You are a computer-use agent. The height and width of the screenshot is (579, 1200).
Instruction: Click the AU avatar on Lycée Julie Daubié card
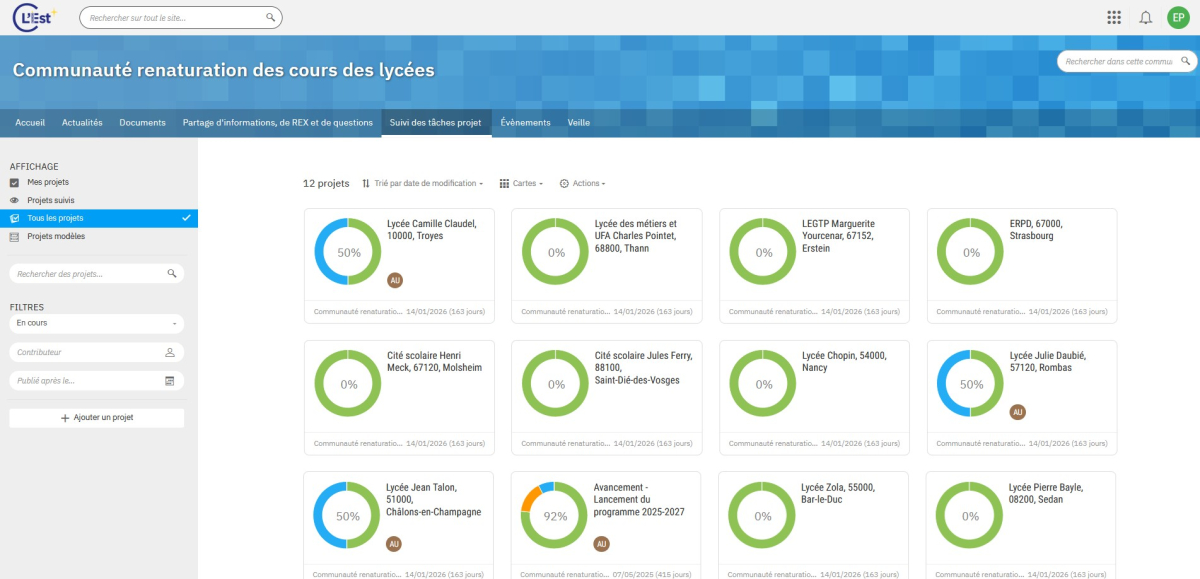[1018, 412]
